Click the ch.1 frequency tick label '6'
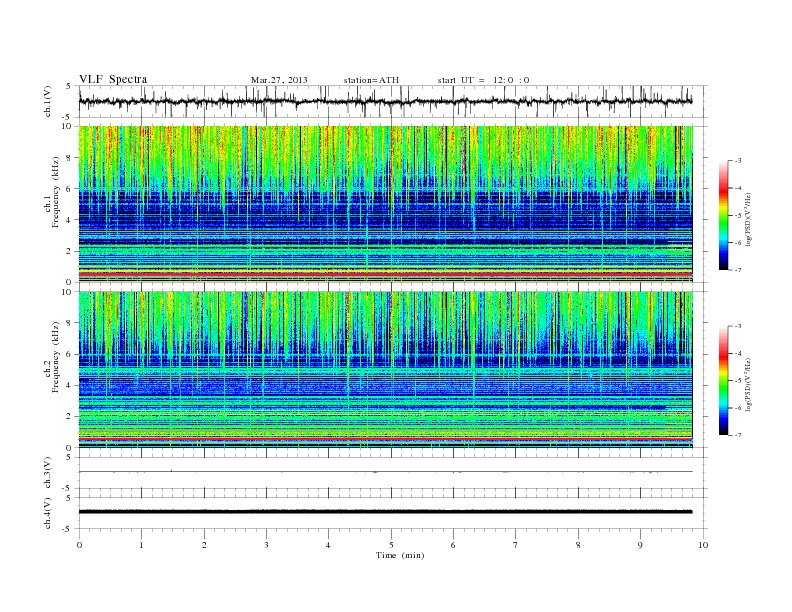Image resolution: width=792 pixels, height=612 pixels. coord(70,189)
